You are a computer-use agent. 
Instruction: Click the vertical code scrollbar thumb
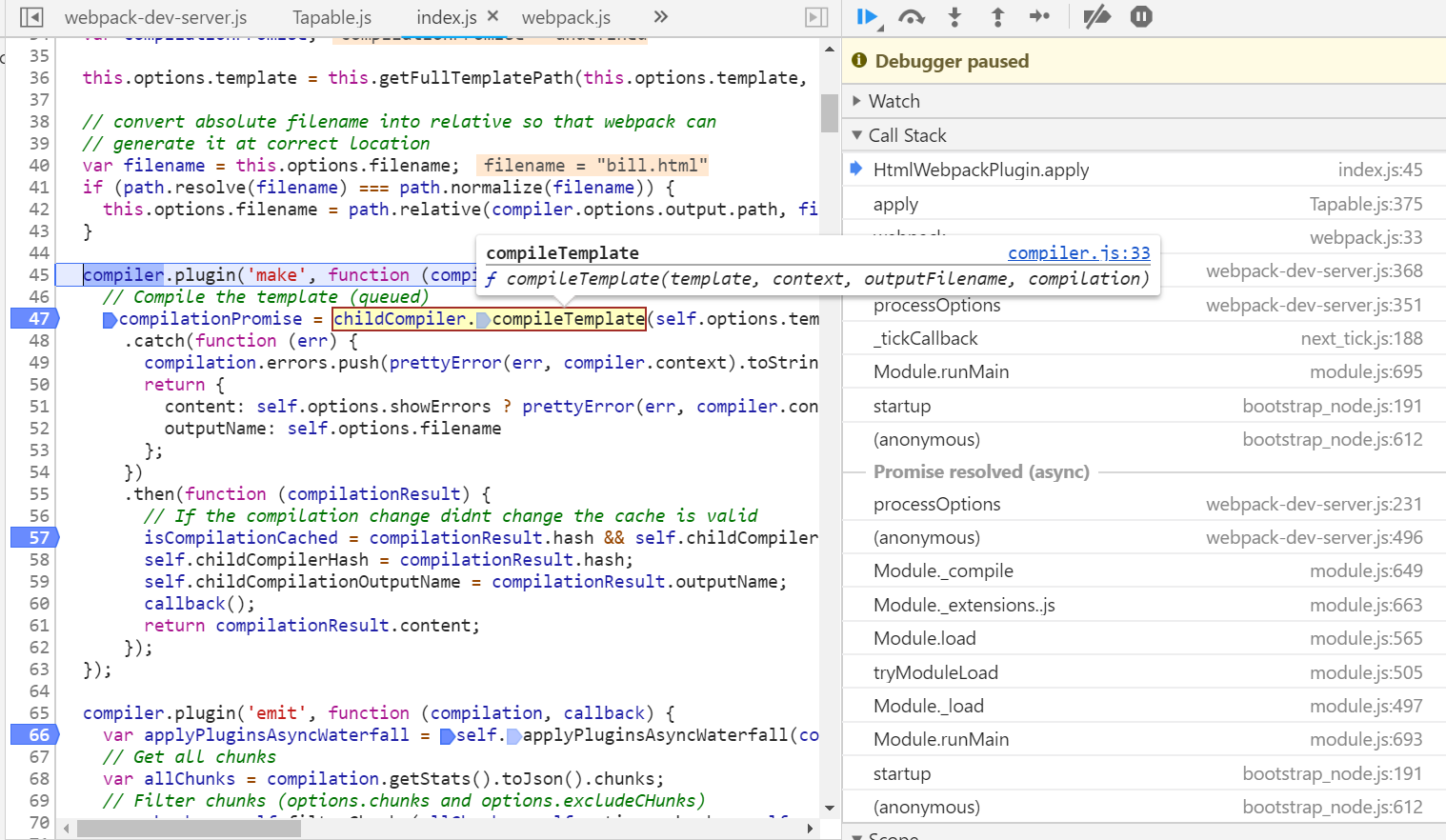[830, 112]
